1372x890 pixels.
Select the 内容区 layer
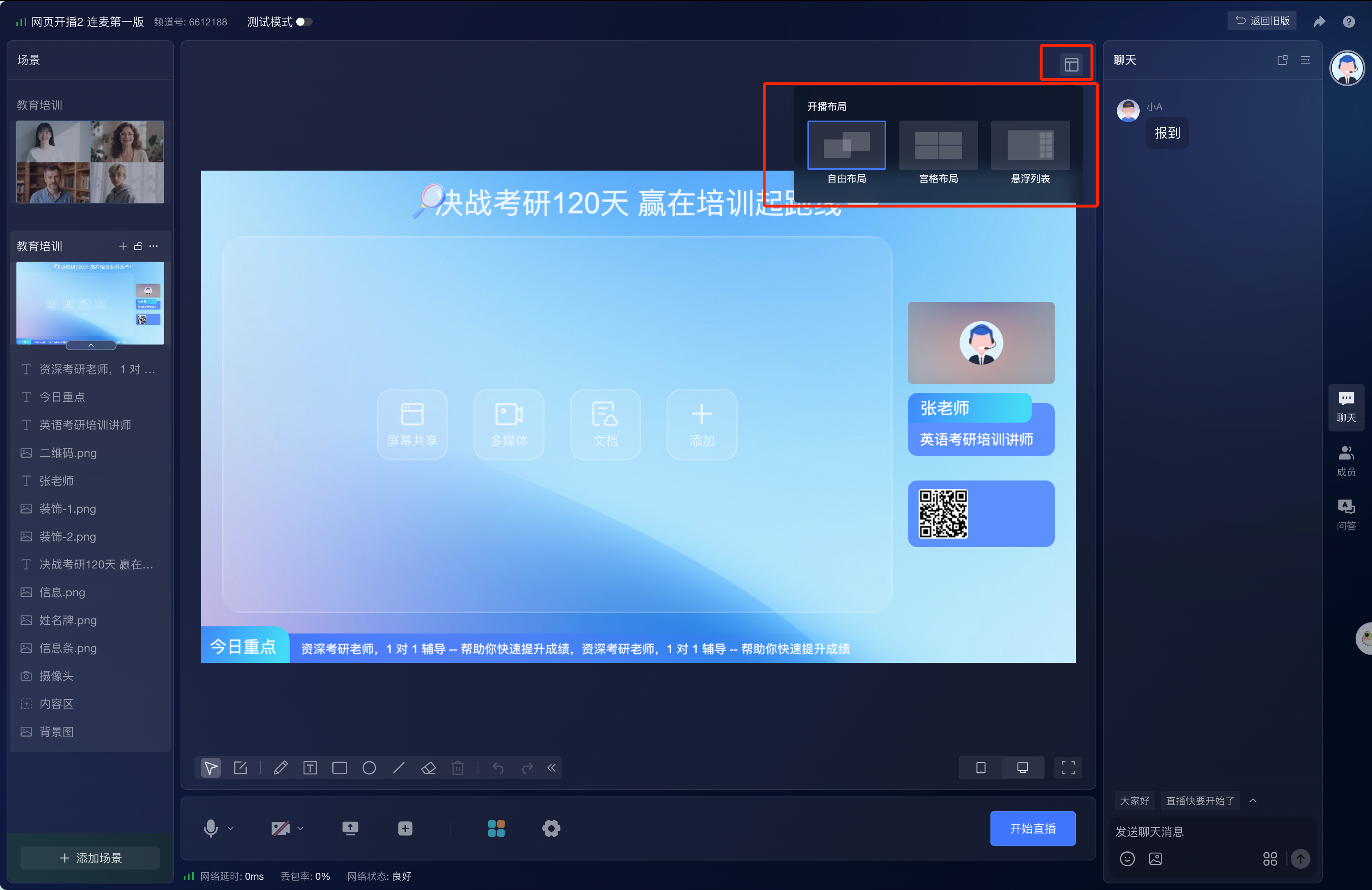click(x=91, y=704)
